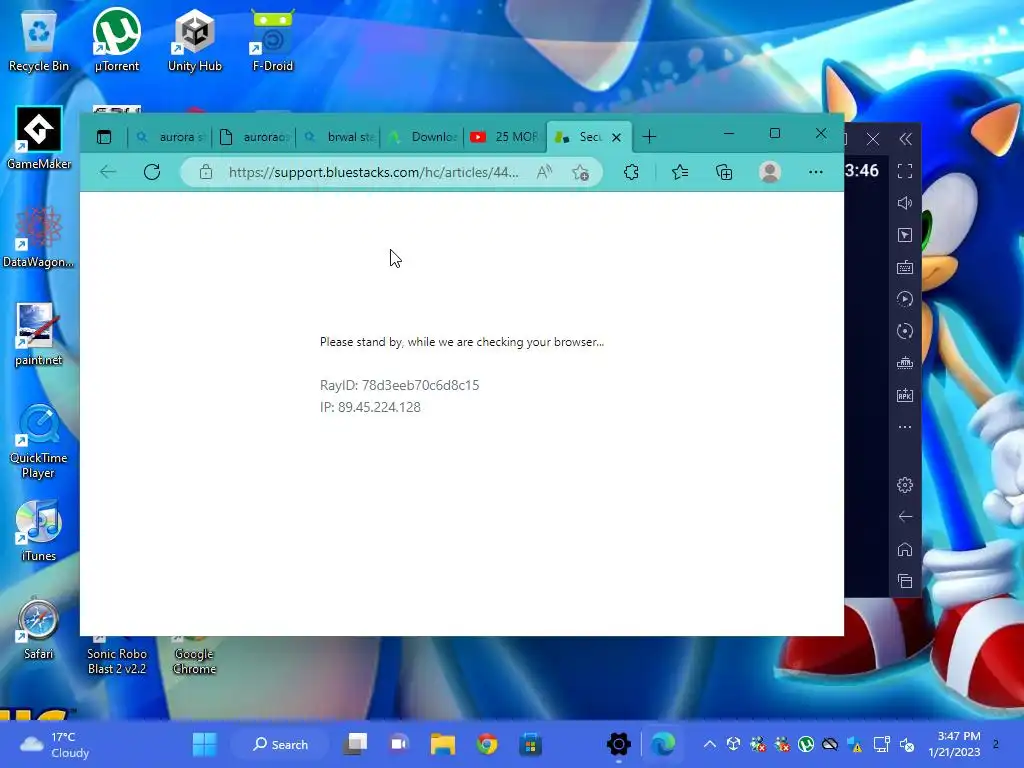
Task: Switch to the 'brwal sta' search tab
Action: pyautogui.click(x=339, y=136)
